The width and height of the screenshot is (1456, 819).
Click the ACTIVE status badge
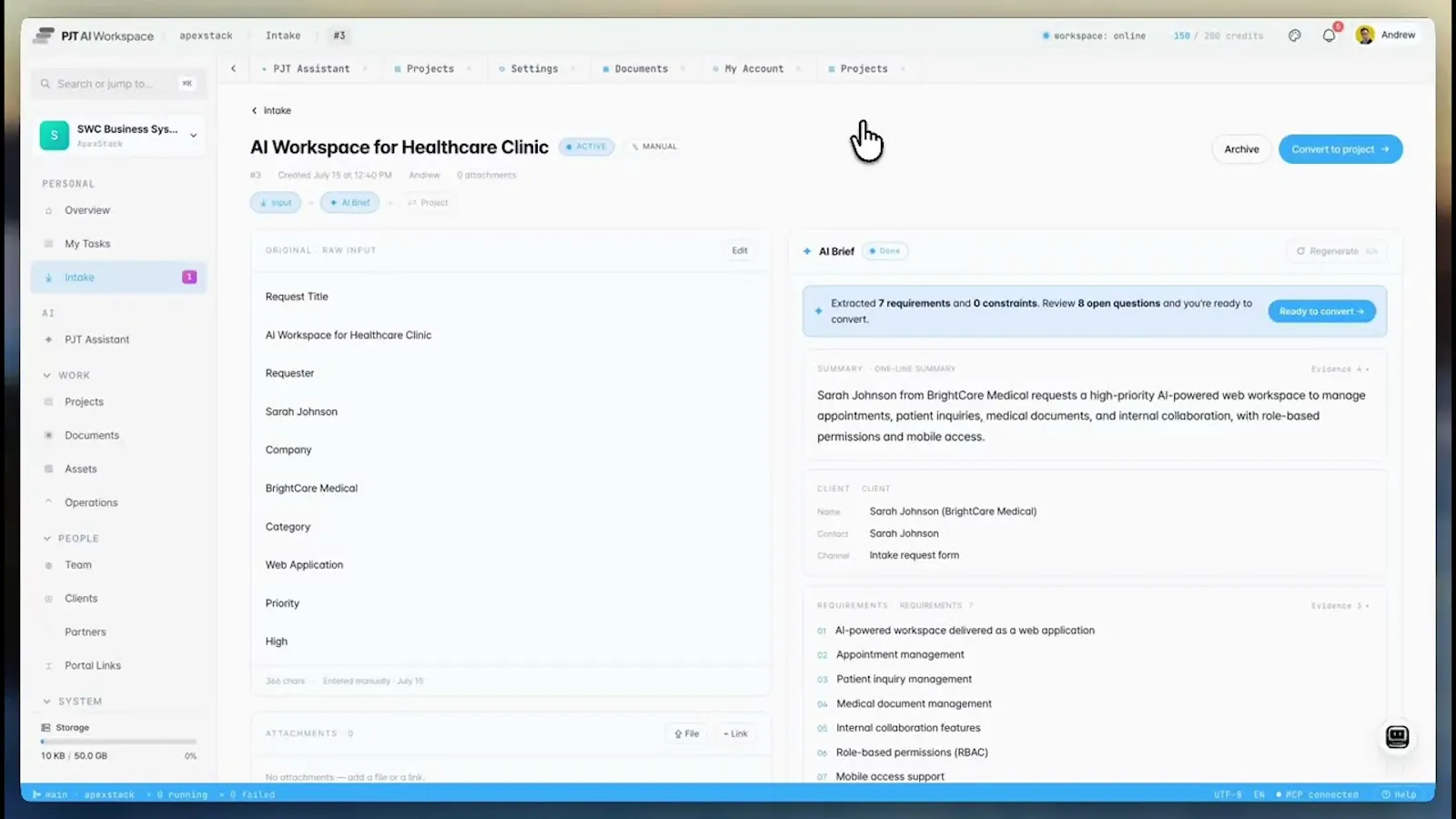click(586, 147)
